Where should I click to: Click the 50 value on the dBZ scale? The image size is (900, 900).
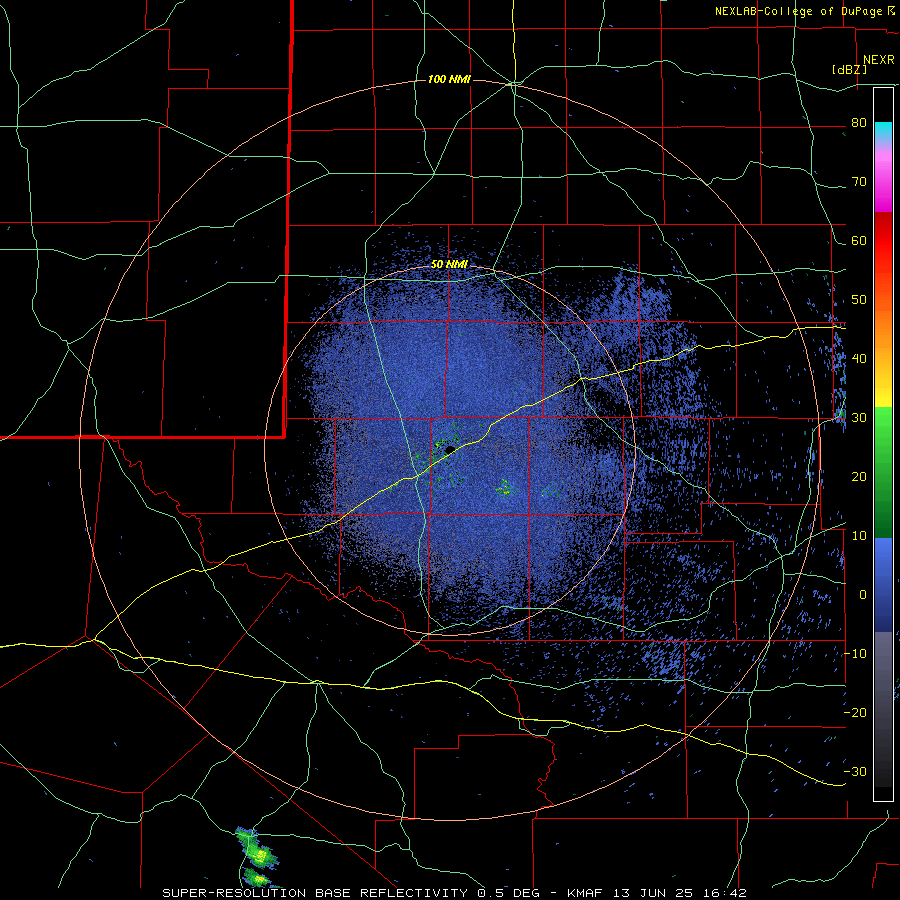859,300
